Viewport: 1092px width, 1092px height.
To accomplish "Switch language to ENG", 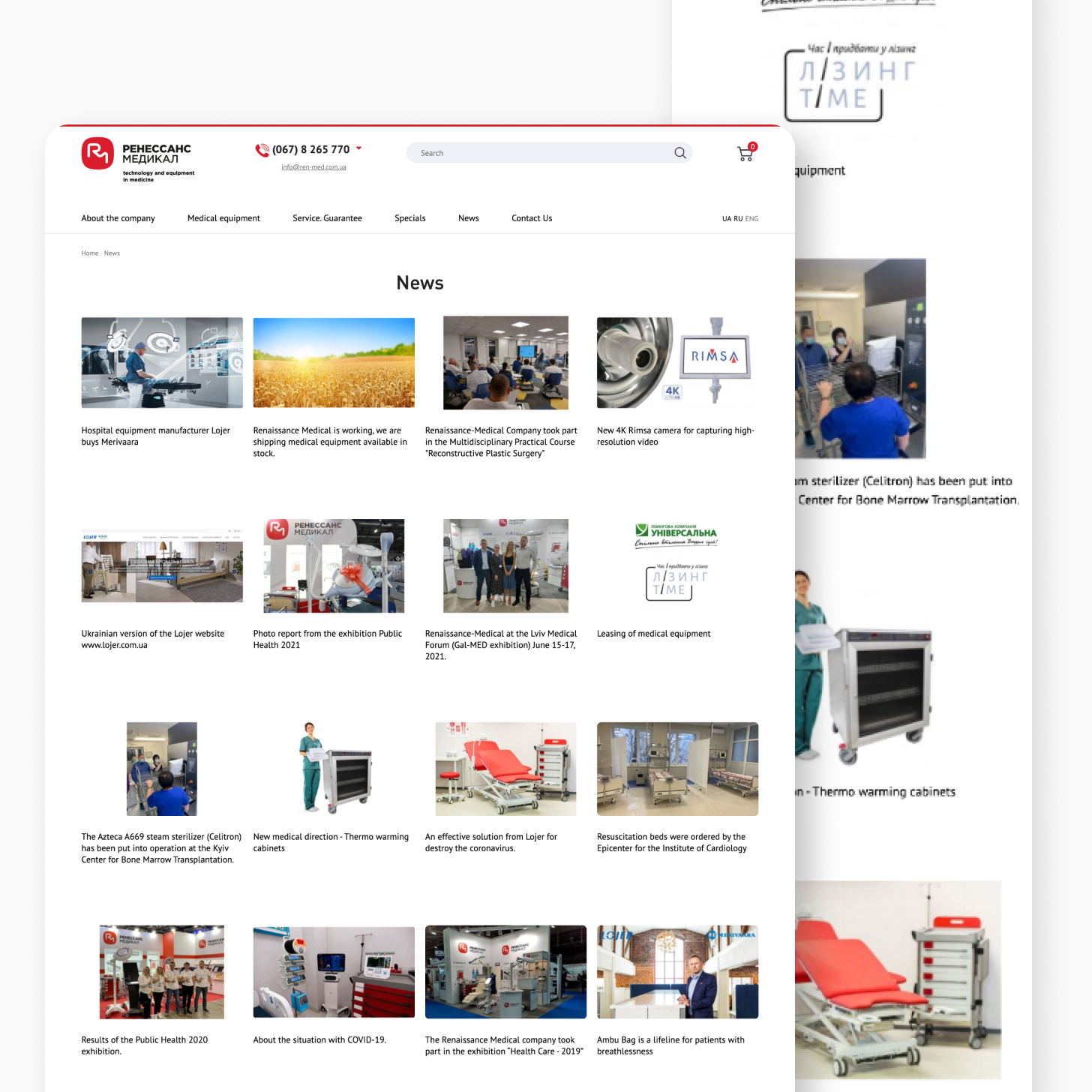I will tap(751, 219).
